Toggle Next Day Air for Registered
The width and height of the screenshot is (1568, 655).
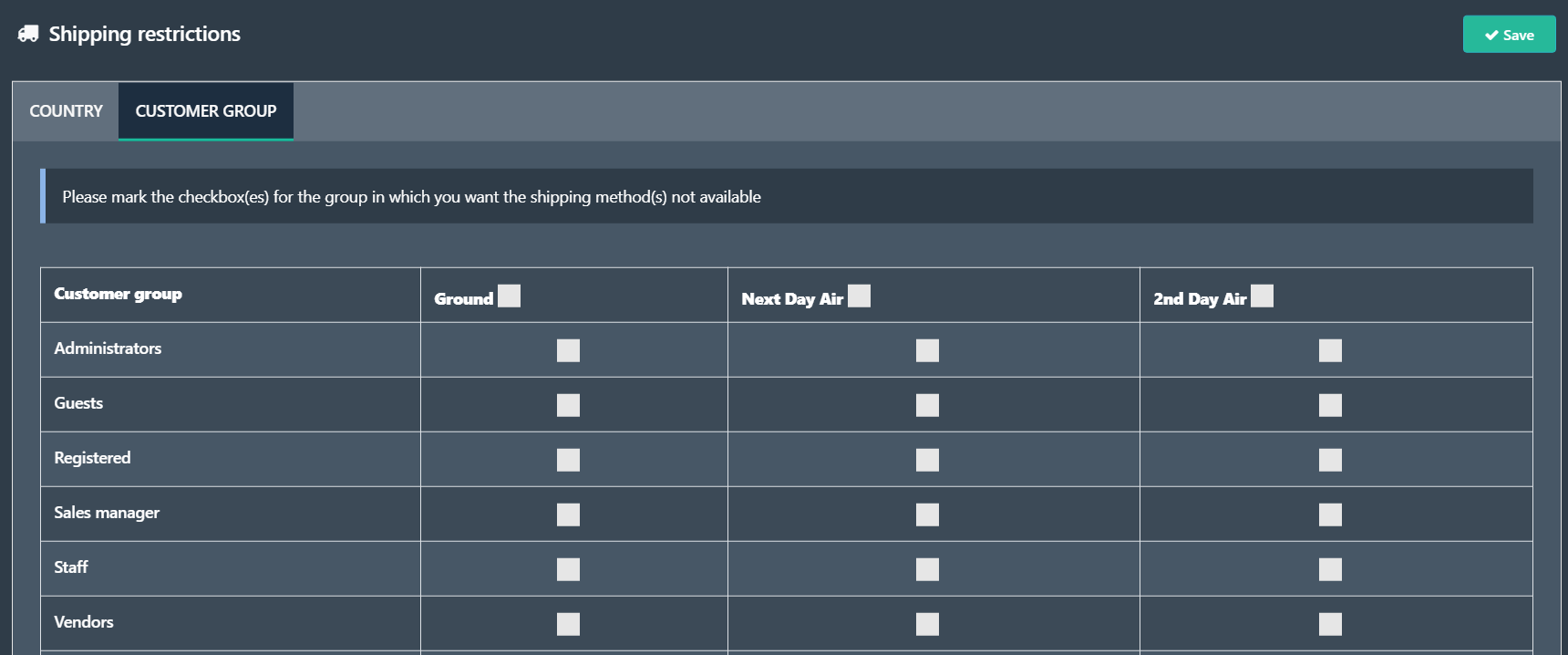coord(927,460)
